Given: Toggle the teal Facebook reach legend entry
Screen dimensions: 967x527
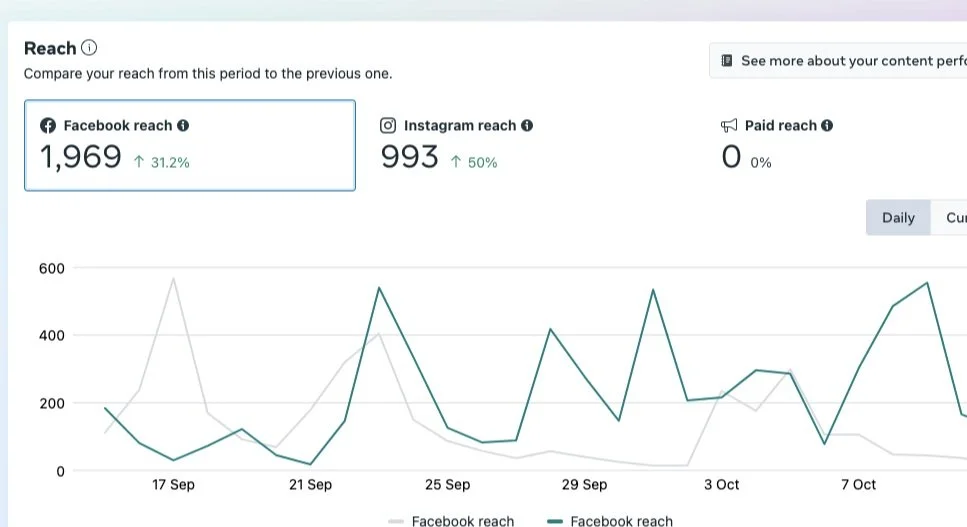Looking at the screenshot, I should coord(610,521).
